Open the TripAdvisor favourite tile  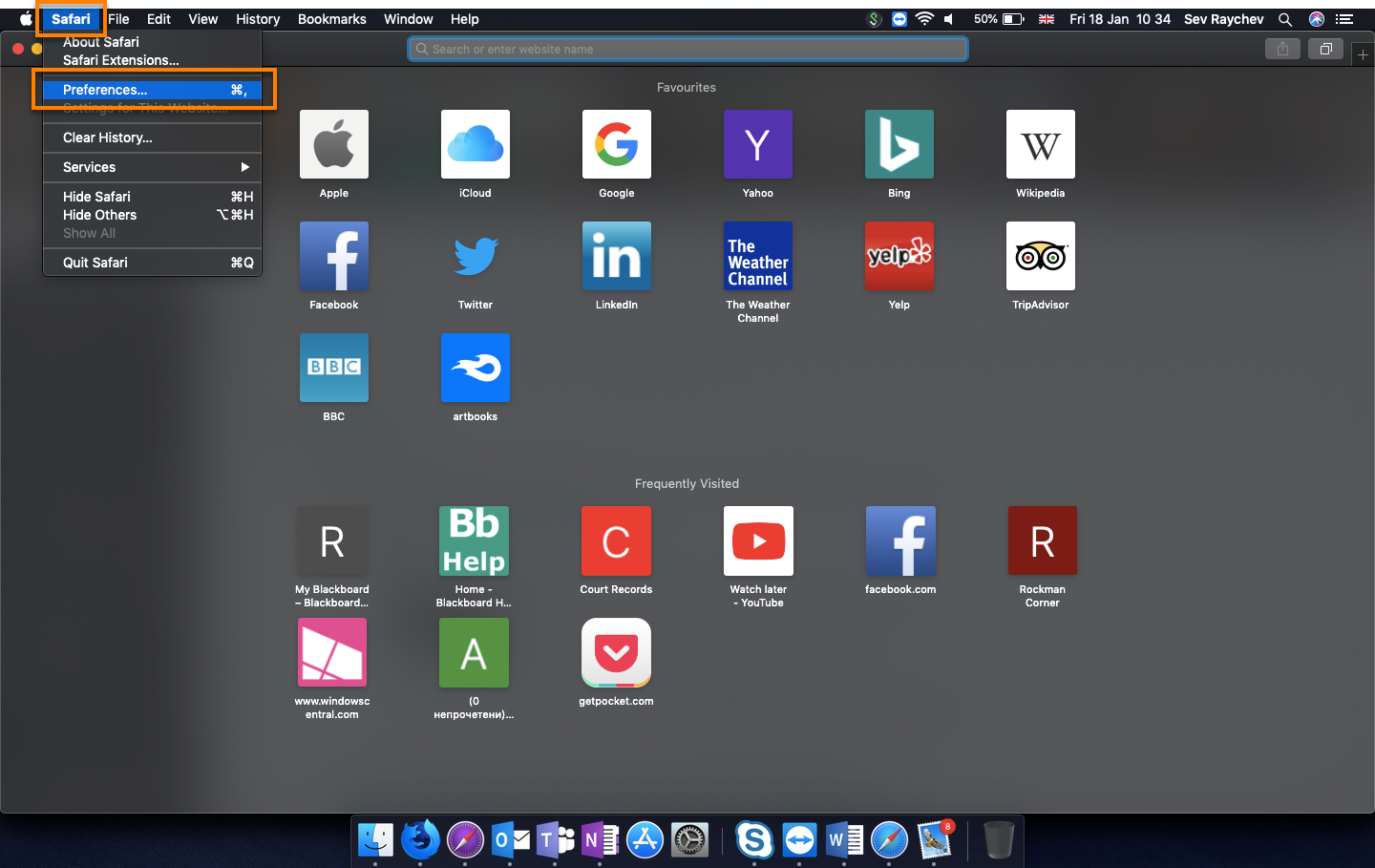click(1041, 256)
